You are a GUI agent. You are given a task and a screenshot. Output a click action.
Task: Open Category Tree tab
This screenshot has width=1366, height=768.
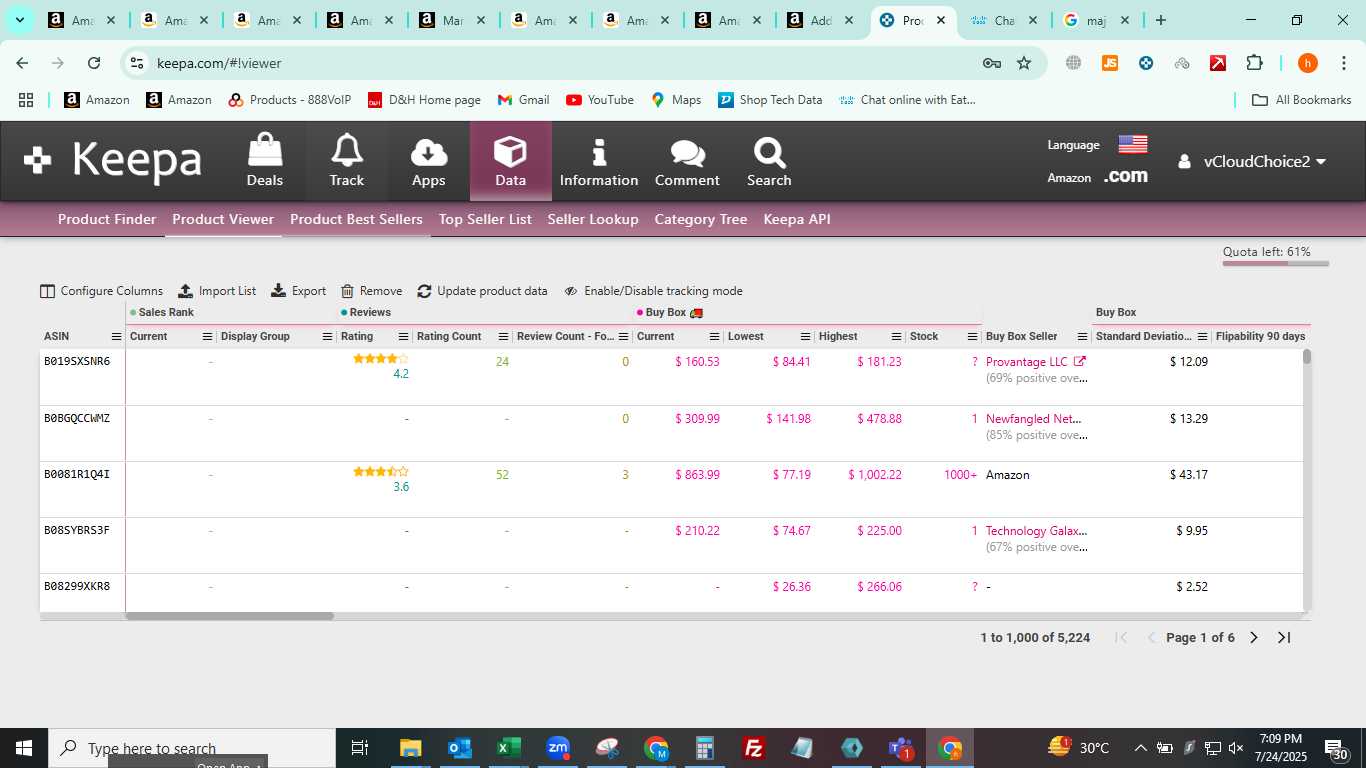click(x=701, y=219)
